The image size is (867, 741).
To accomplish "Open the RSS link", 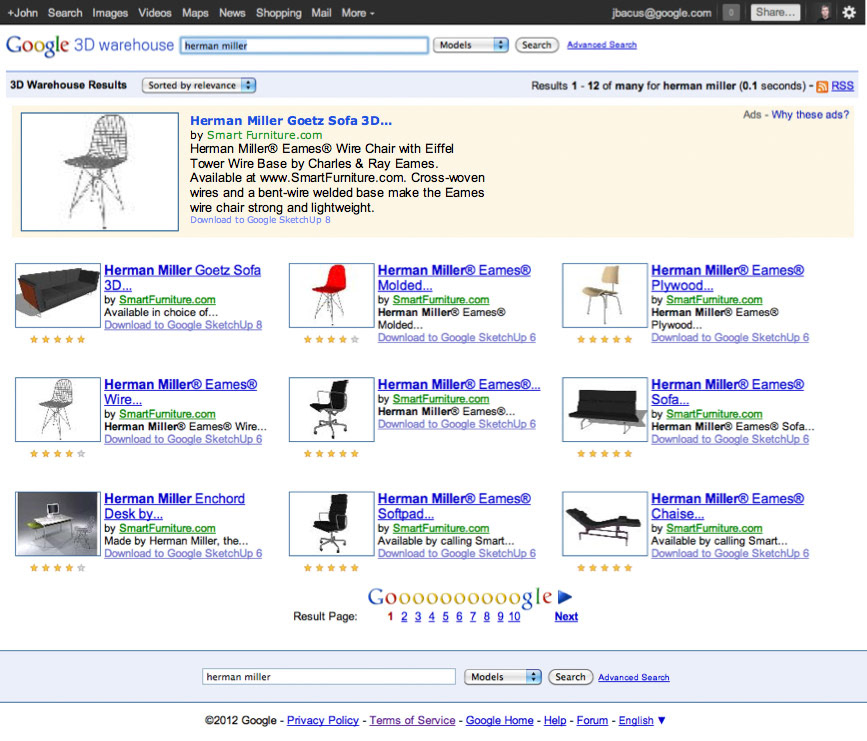I will [x=842, y=86].
